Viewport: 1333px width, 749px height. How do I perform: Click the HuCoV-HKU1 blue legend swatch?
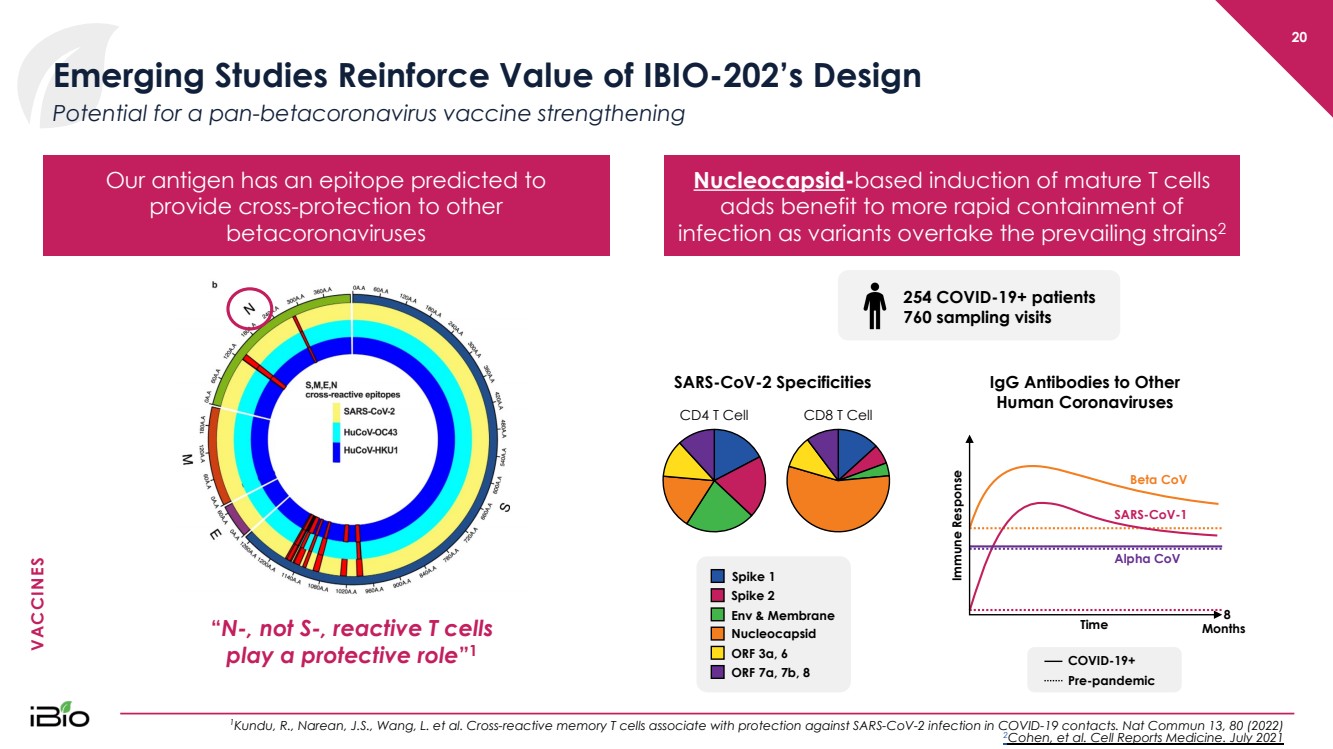tap(336, 450)
